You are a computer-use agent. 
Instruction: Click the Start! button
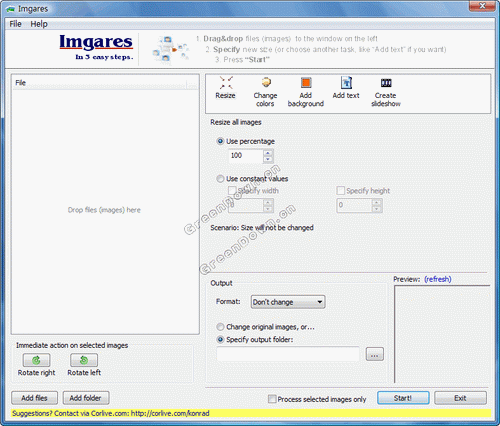coord(403,398)
